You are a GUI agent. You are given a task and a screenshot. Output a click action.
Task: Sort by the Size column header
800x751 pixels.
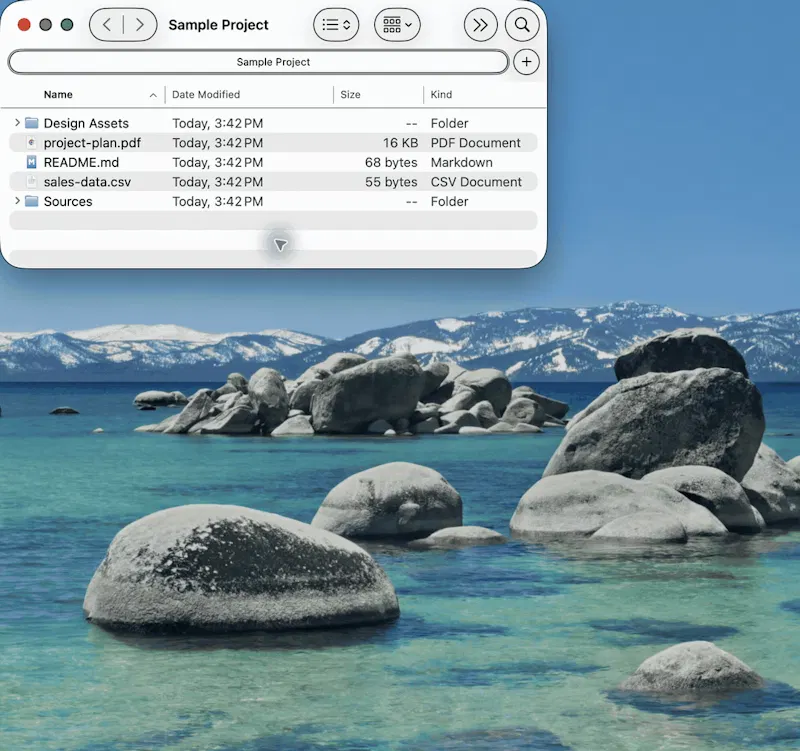pos(350,94)
